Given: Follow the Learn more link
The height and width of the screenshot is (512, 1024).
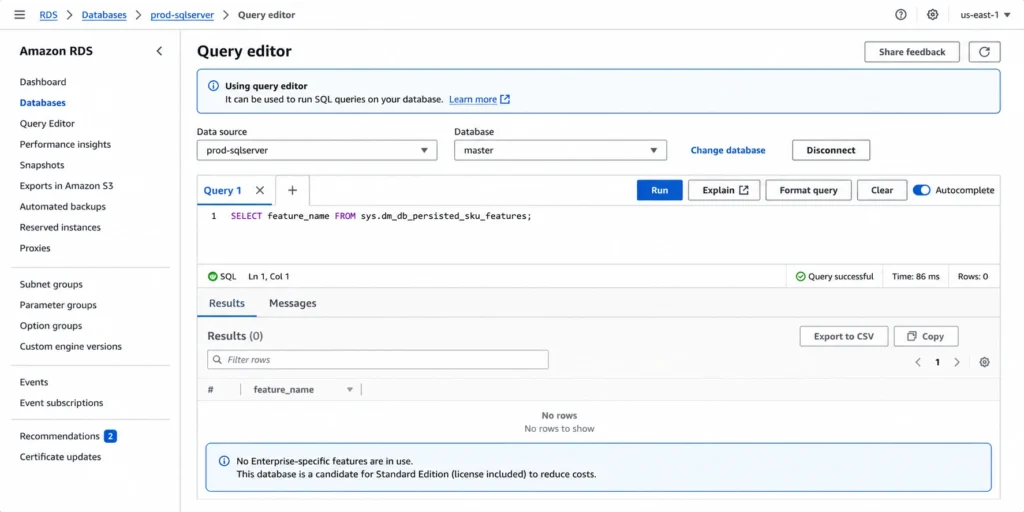Looking at the screenshot, I should coord(479,99).
